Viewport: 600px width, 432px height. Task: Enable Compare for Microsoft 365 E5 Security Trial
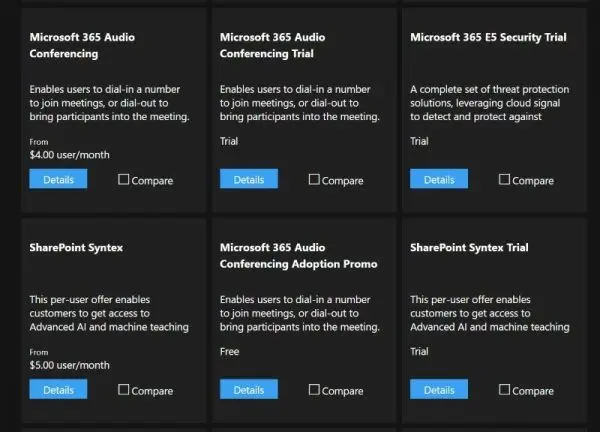click(x=505, y=180)
